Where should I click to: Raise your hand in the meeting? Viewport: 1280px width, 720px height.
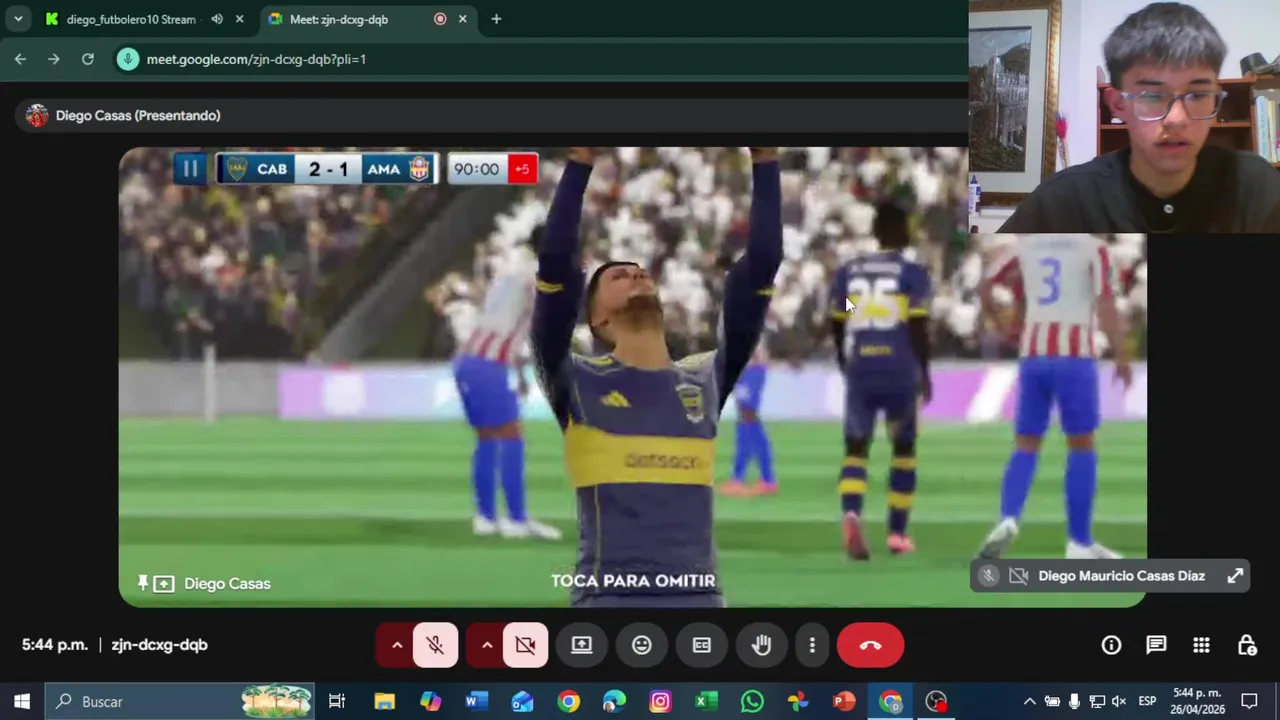(x=762, y=645)
